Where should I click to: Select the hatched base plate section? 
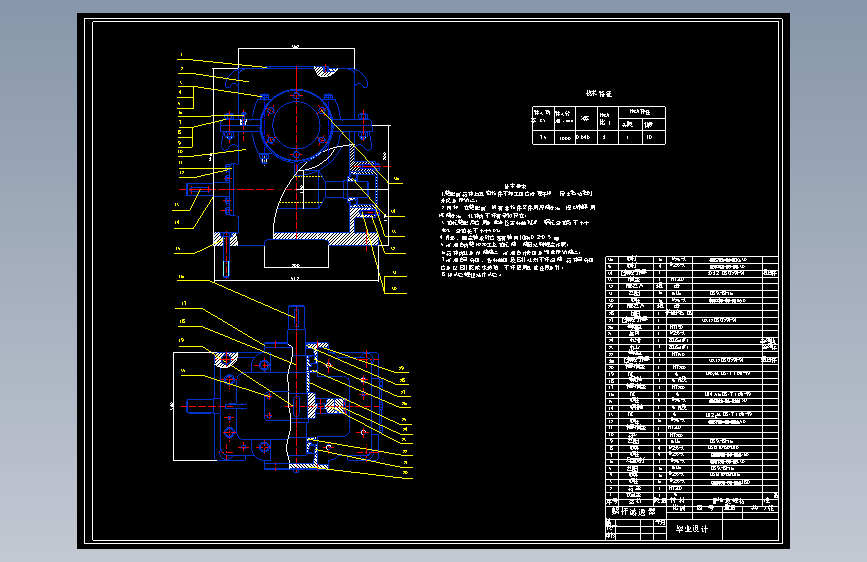point(327,238)
